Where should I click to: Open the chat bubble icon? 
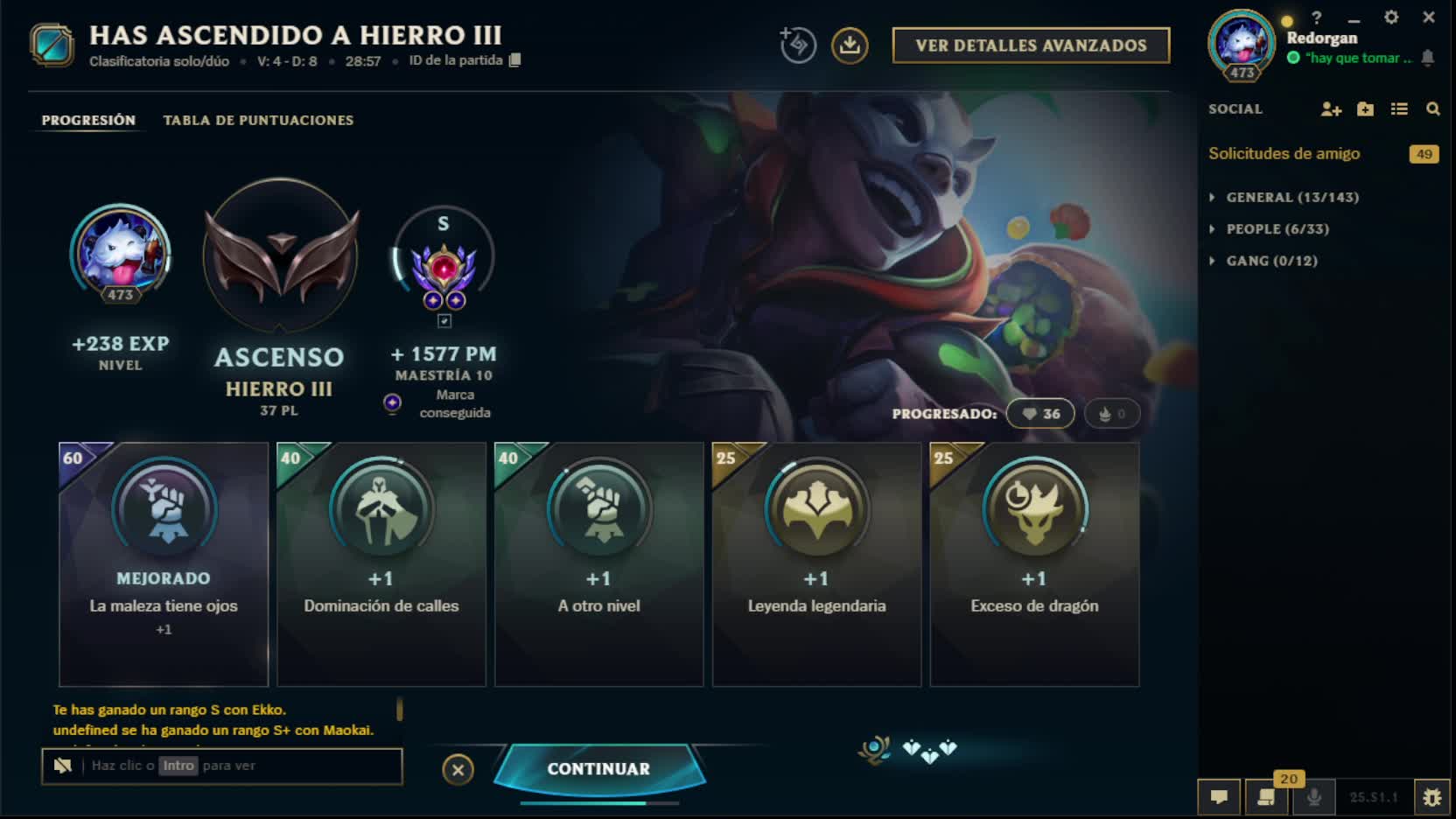pos(1219,796)
